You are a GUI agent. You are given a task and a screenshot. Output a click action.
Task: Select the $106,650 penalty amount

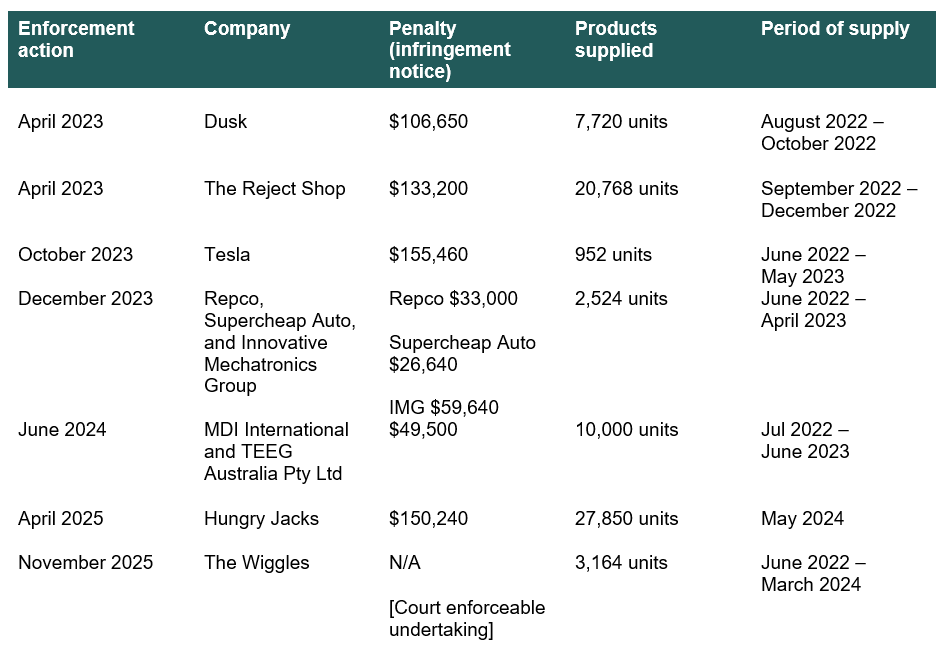click(x=428, y=122)
